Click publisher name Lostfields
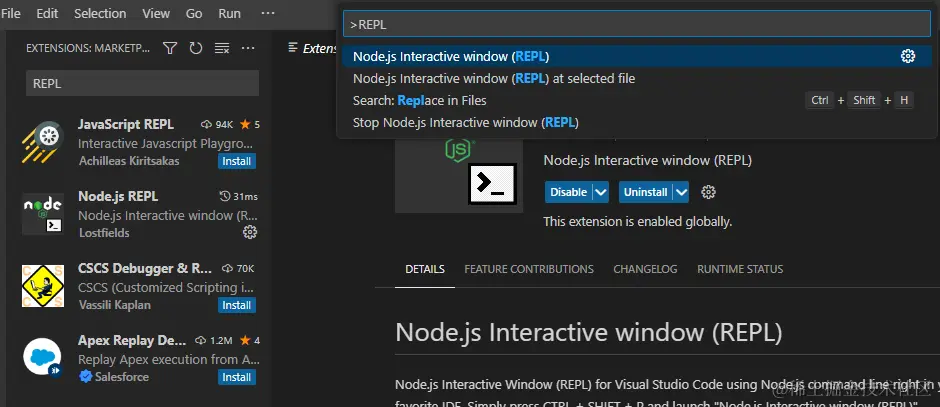This screenshot has width=940, height=407. click(x=104, y=233)
